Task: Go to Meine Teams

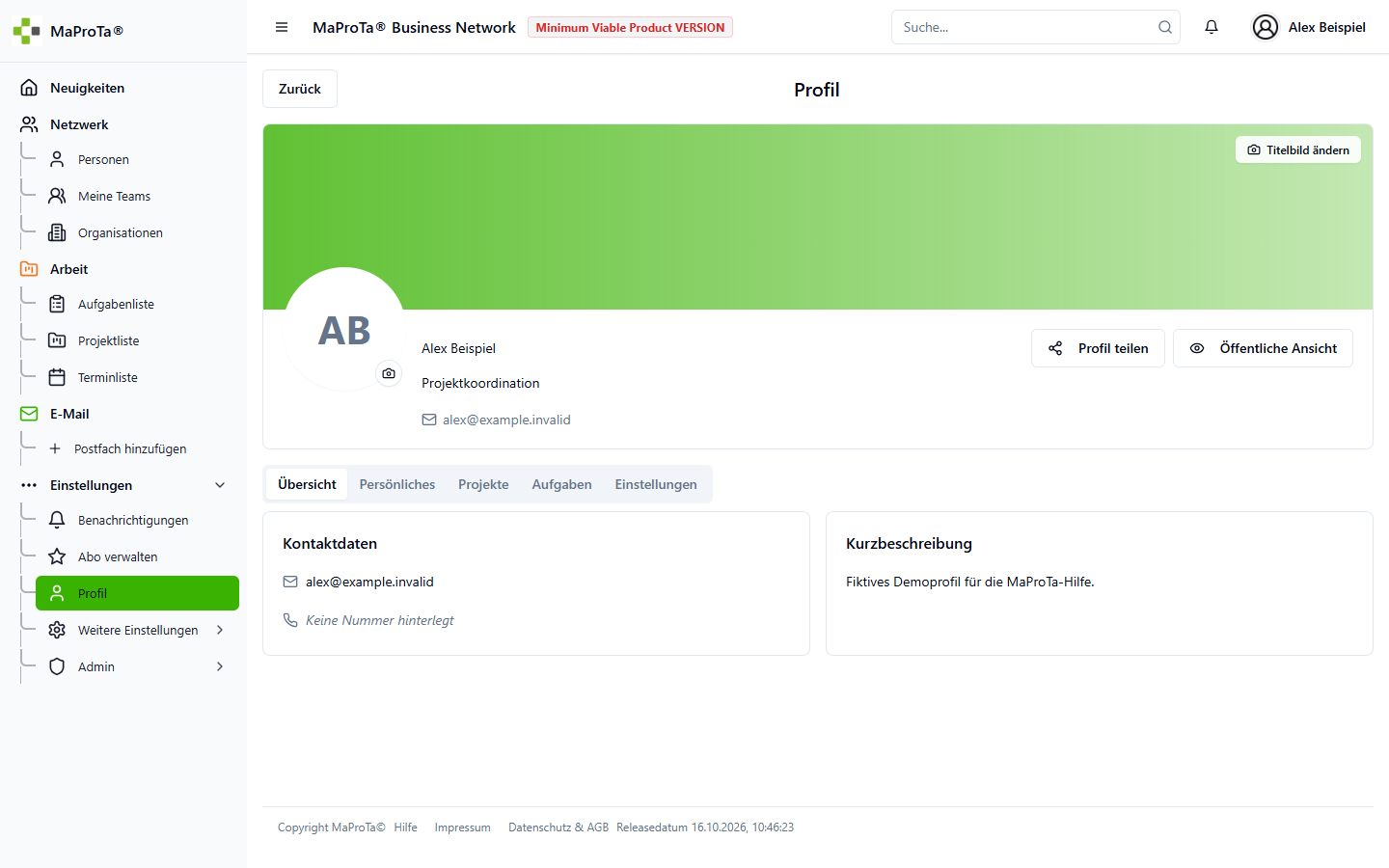Action: 137,196
